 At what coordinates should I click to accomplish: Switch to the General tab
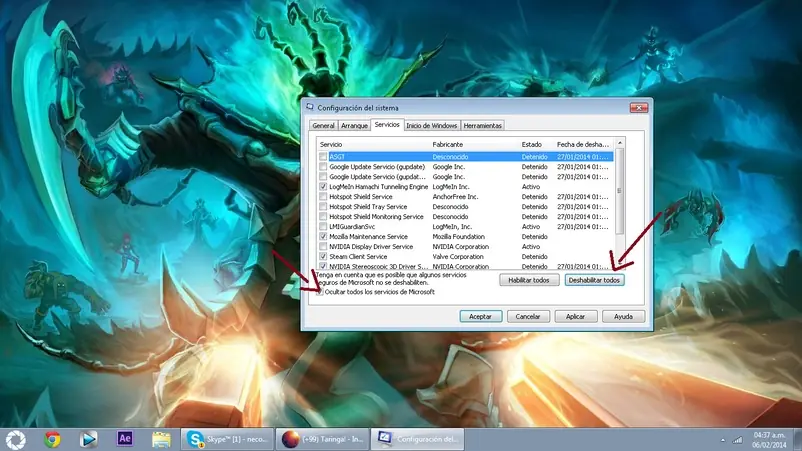[323, 125]
